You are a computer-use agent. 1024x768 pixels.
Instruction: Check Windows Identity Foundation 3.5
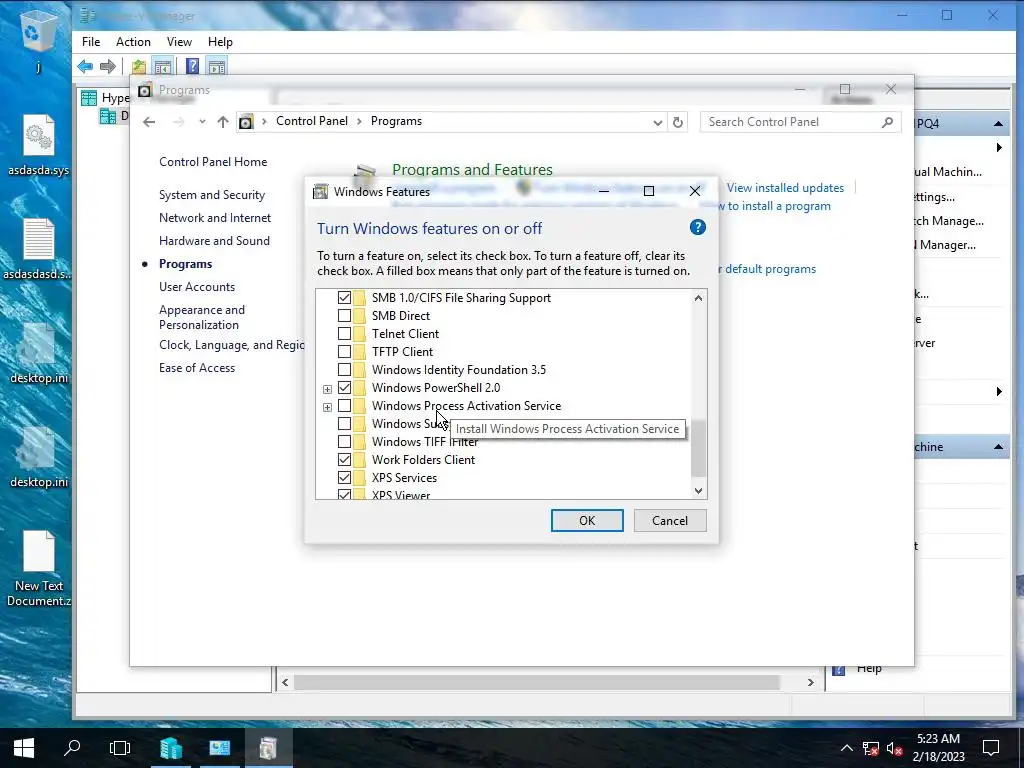coord(344,370)
